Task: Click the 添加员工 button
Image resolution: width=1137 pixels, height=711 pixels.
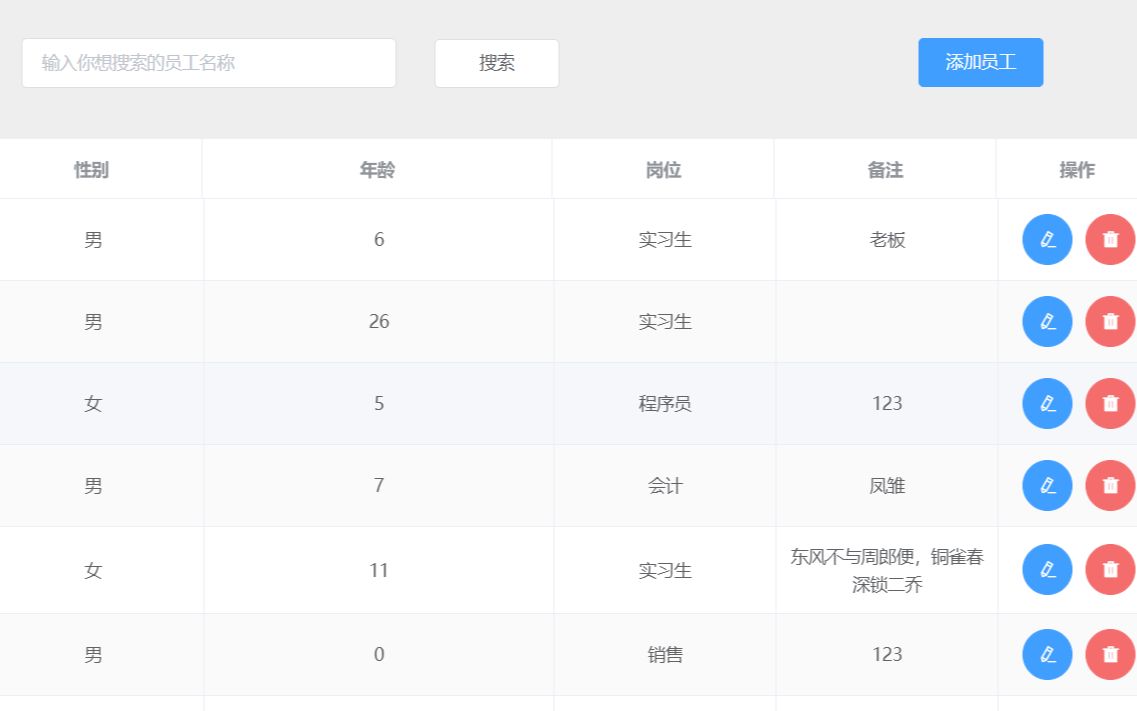Action: 980,61
